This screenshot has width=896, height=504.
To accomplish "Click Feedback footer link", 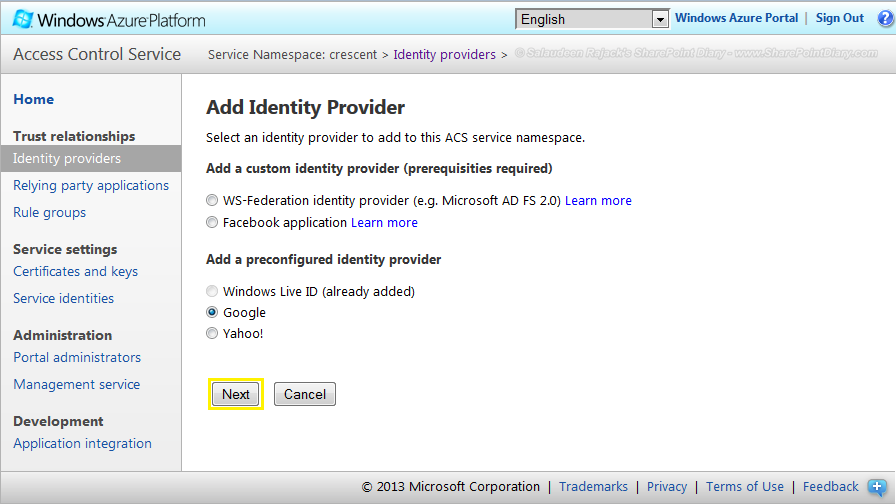I will [x=830, y=487].
